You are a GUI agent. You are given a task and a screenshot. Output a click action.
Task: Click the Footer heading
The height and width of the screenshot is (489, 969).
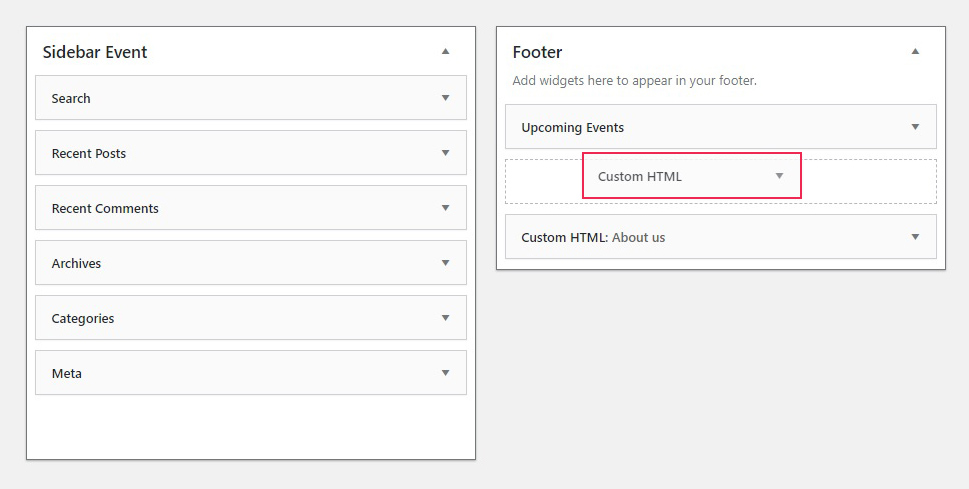click(x=537, y=52)
